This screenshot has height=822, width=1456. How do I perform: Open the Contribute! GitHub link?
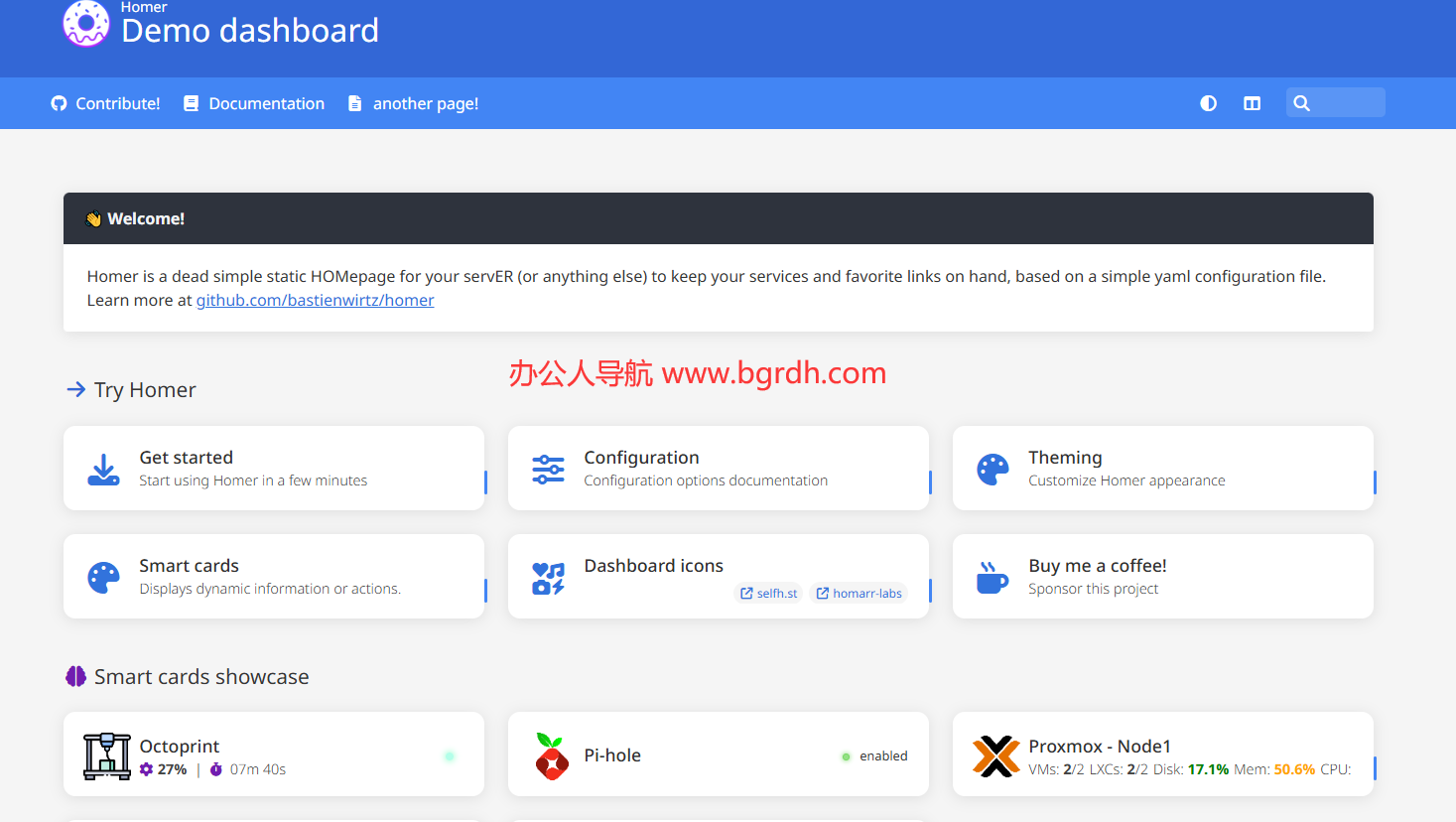[105, 103]
